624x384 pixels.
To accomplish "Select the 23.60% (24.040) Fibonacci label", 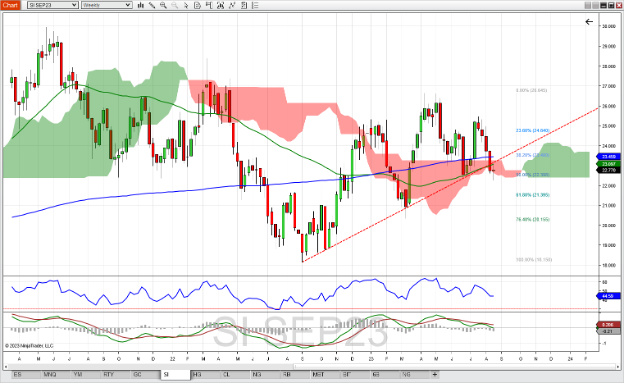I will (x=532, y=131).
